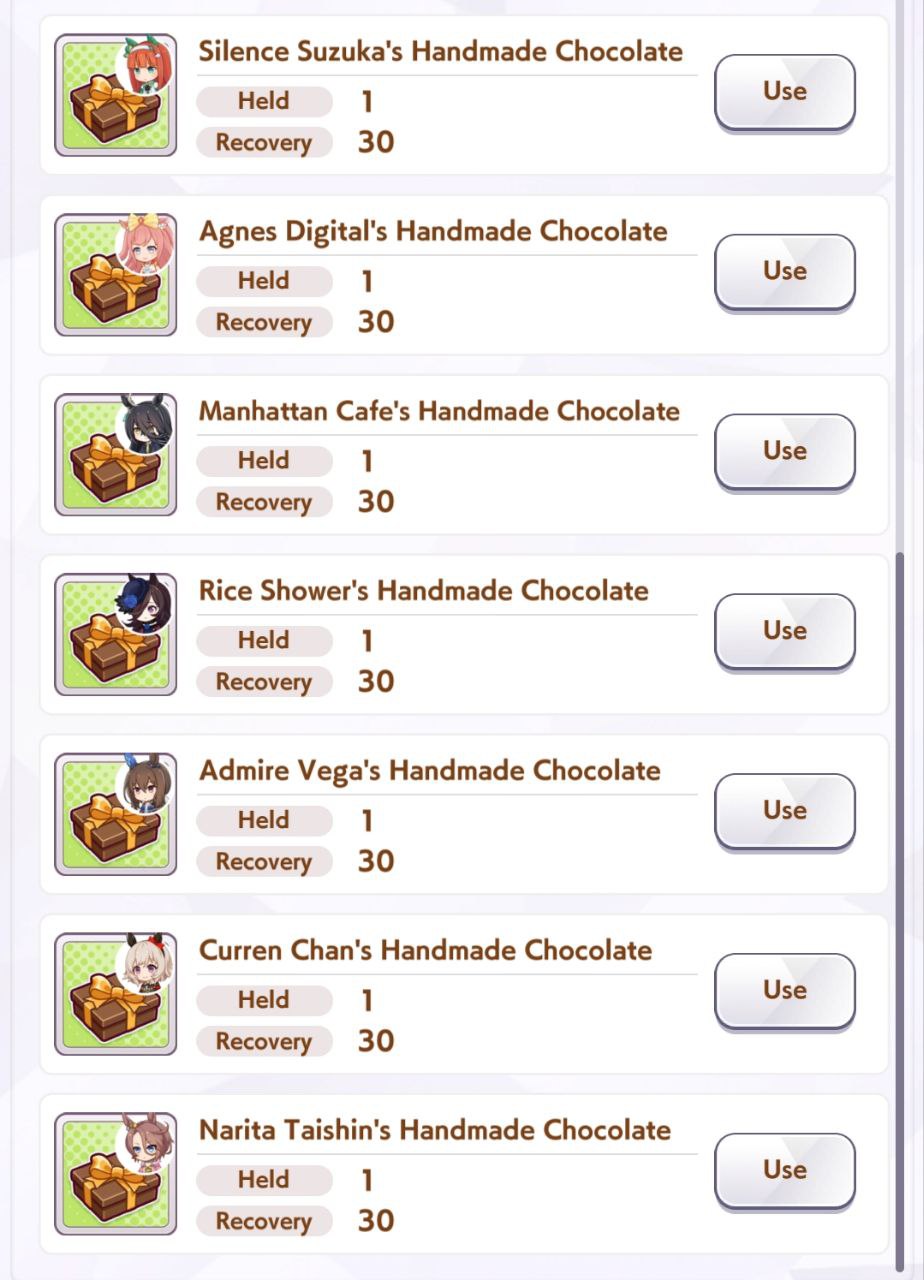Select the Narita Taishin's Handmade Chocolate title
924x1280 pixels.
(x=435, y=1130)
